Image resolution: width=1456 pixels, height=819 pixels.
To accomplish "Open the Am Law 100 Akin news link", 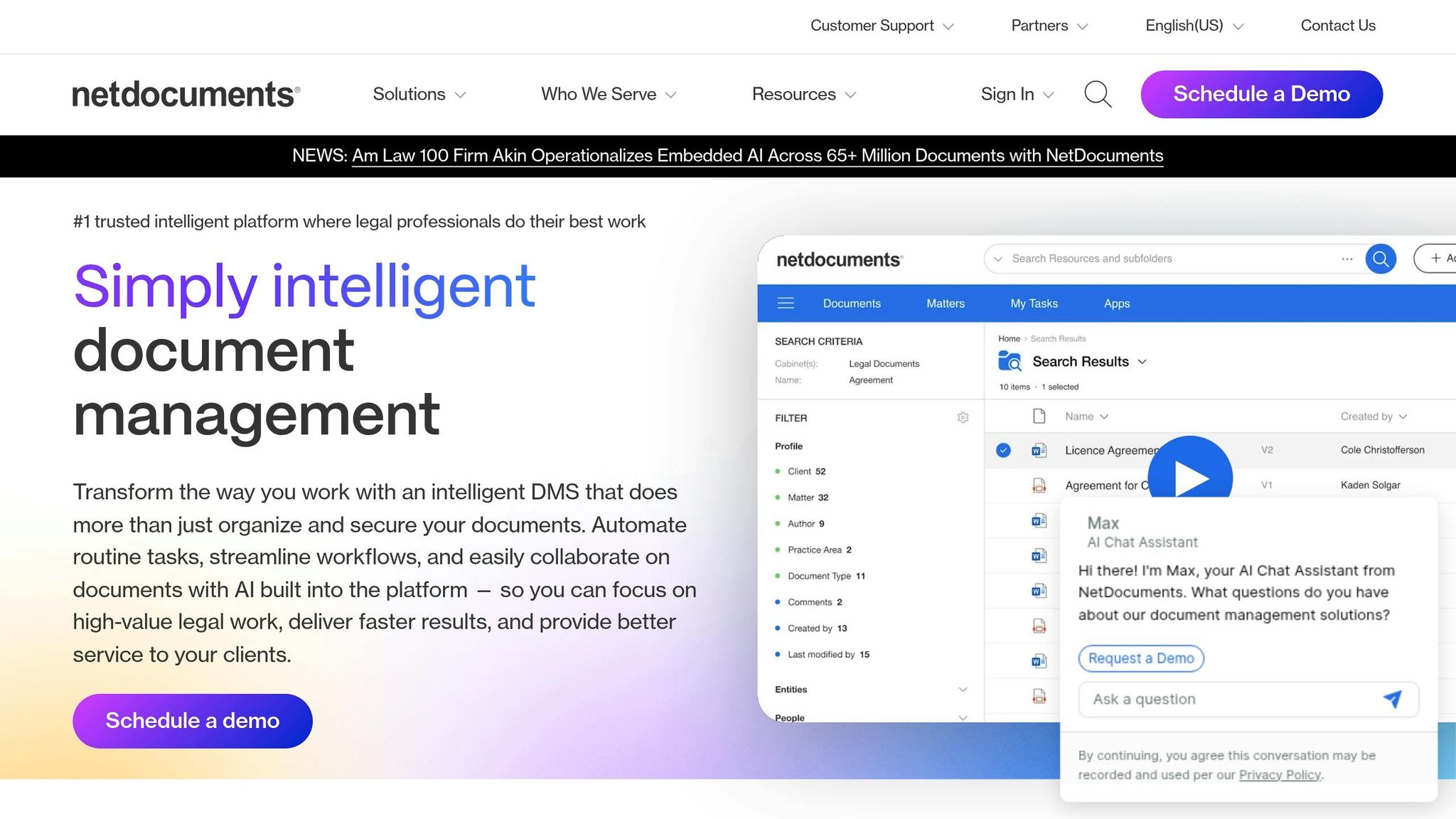I will 757,156.
